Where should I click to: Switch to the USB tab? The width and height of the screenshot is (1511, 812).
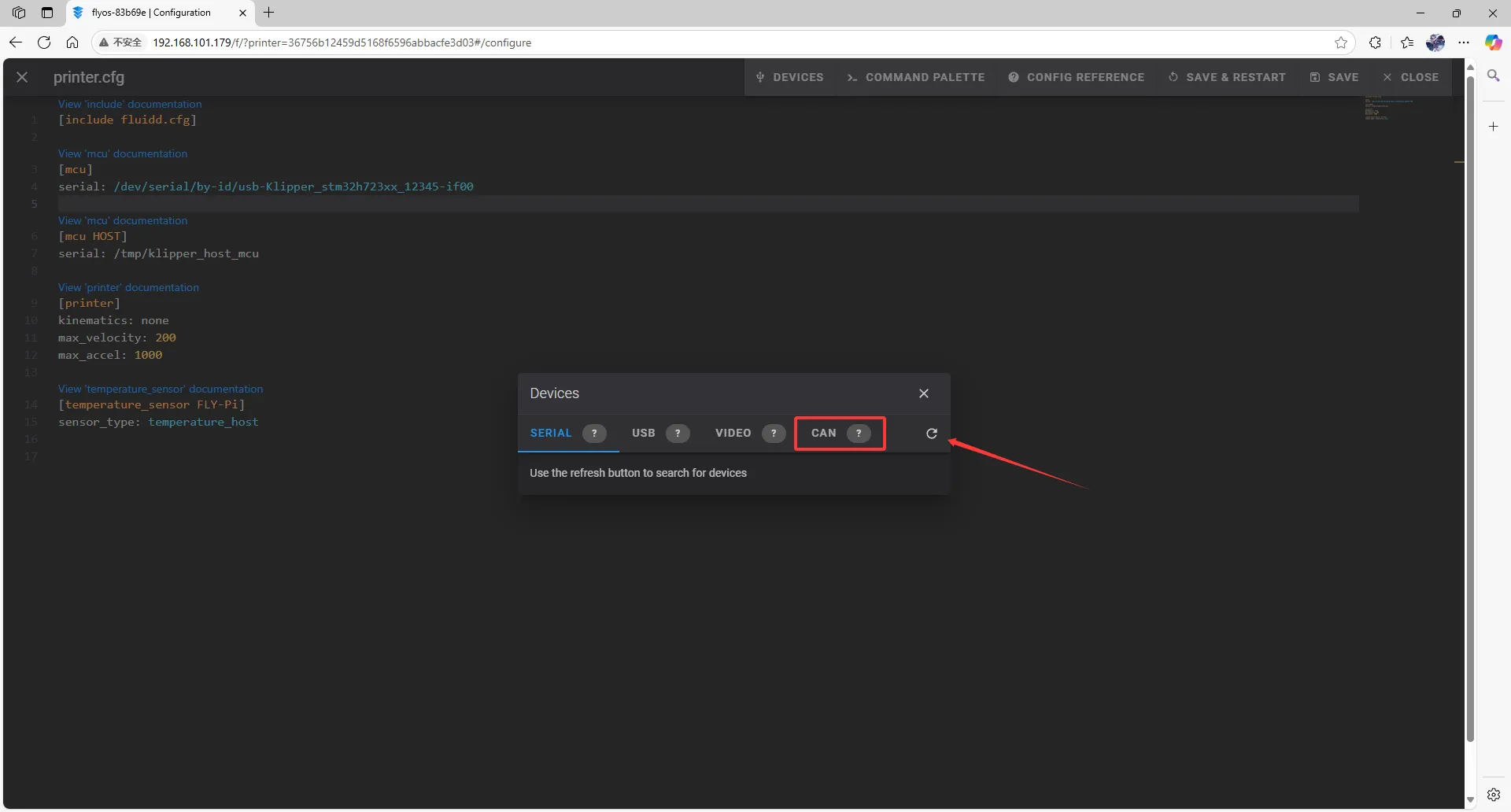point(643,434)
